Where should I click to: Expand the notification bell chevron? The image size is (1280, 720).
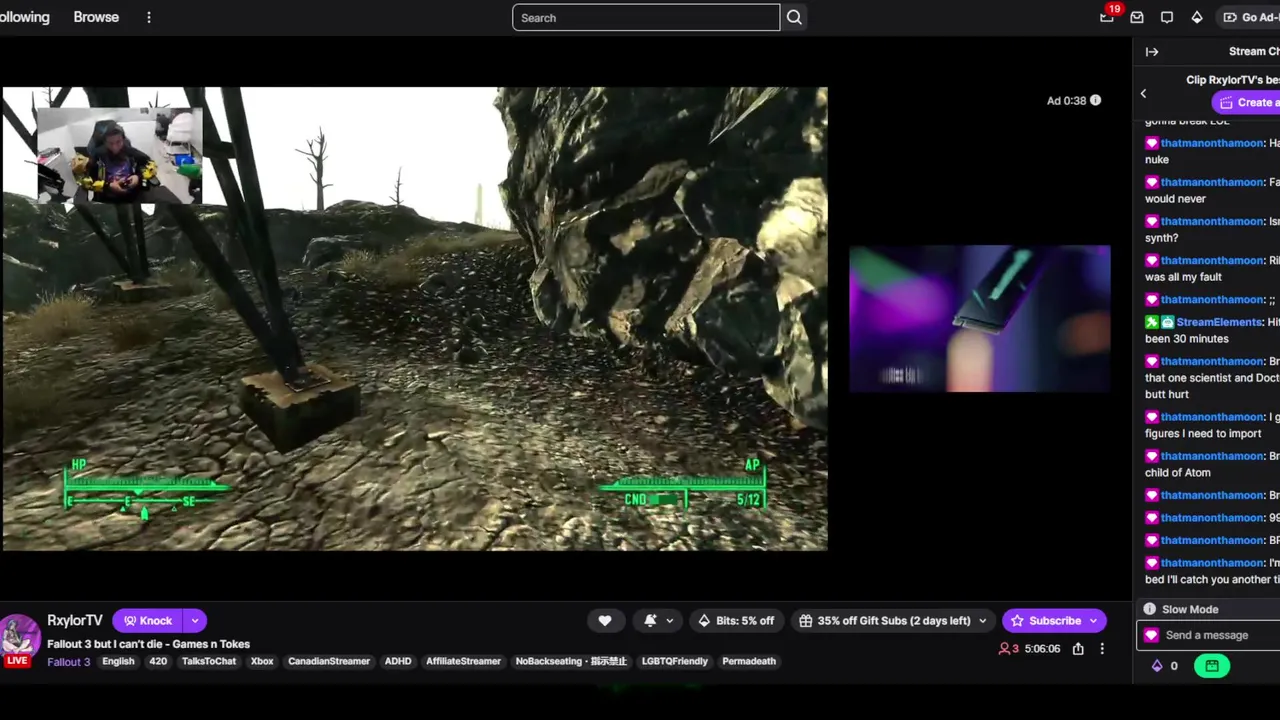click(x=669, y=621)
